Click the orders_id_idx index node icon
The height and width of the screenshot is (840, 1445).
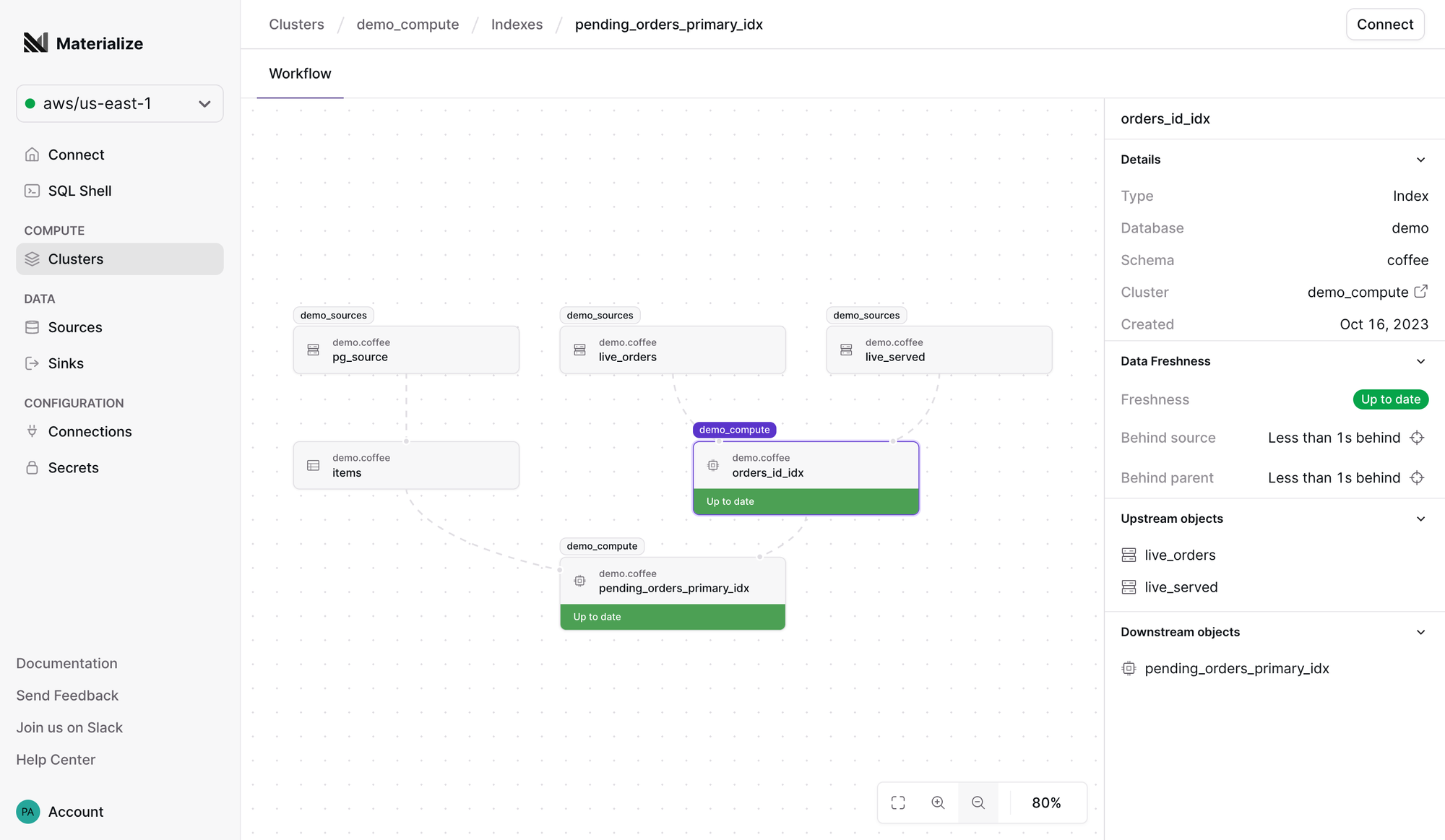tap(713, 465)
